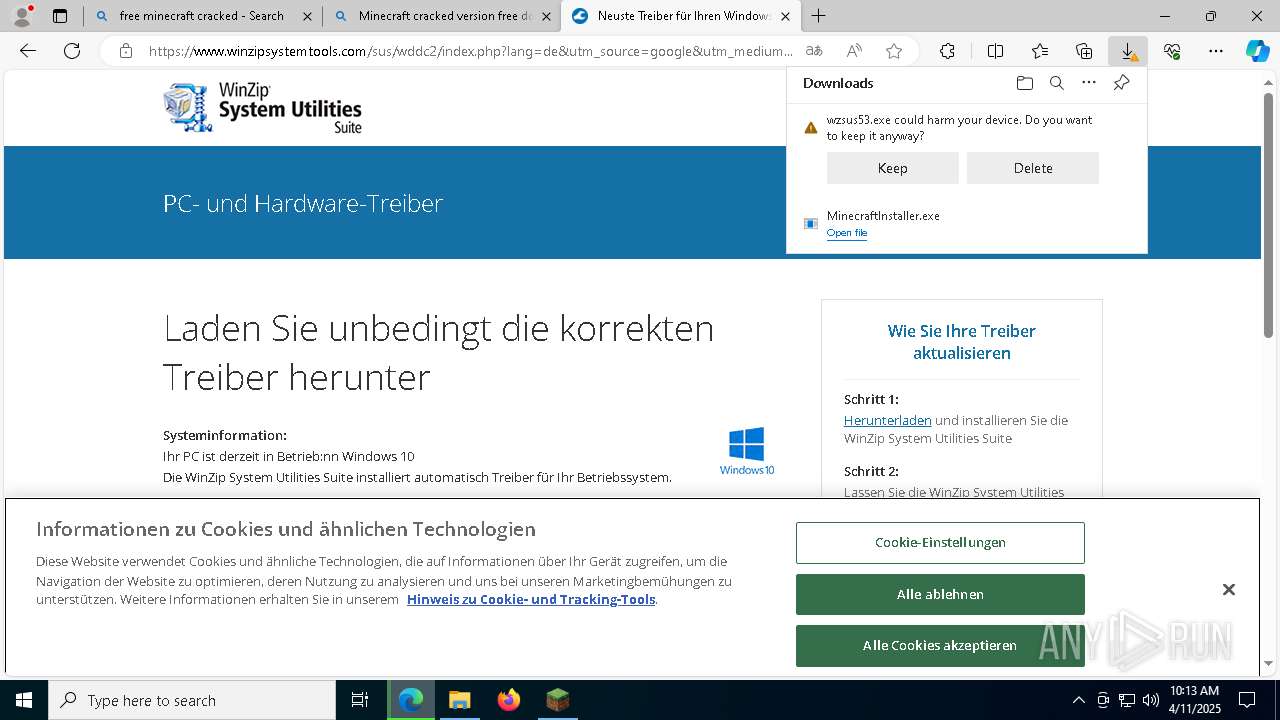
Task: Toggle the downloads toolbar button
Action: (1128, 51)
